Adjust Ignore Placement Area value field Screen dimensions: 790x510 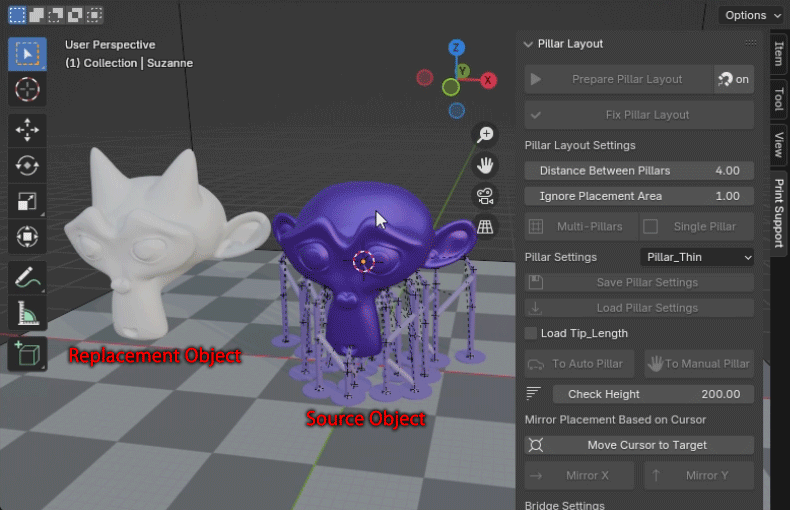tap(639, 196)
